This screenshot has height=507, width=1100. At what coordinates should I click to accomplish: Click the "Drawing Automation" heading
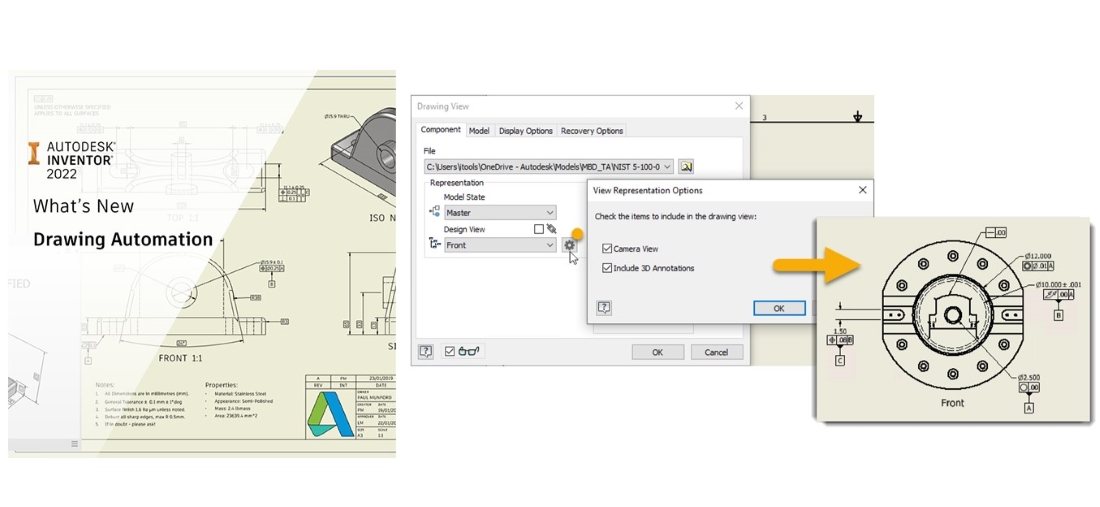123,239
